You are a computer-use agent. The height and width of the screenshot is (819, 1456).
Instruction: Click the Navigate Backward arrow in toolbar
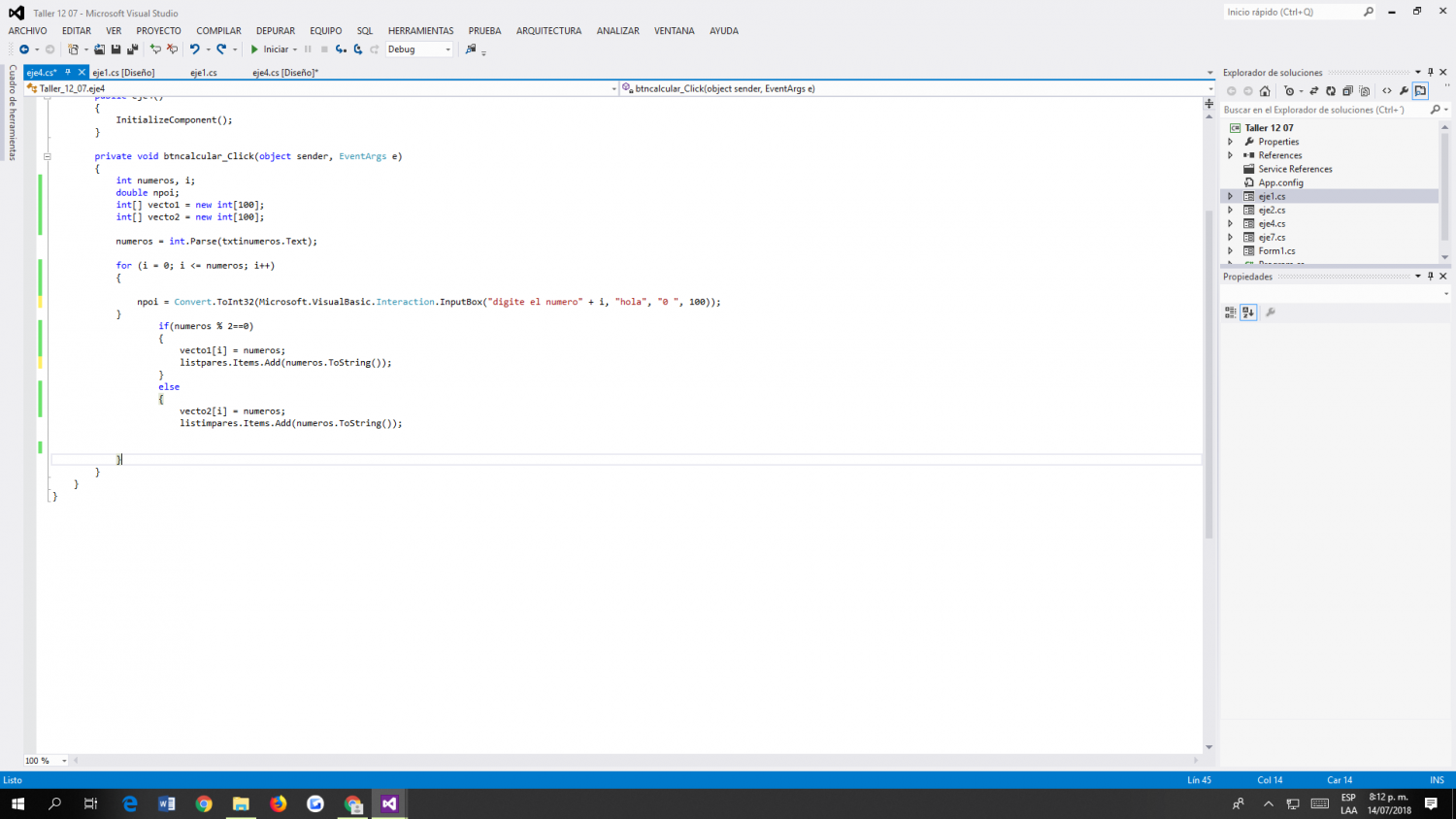[24, 49]
